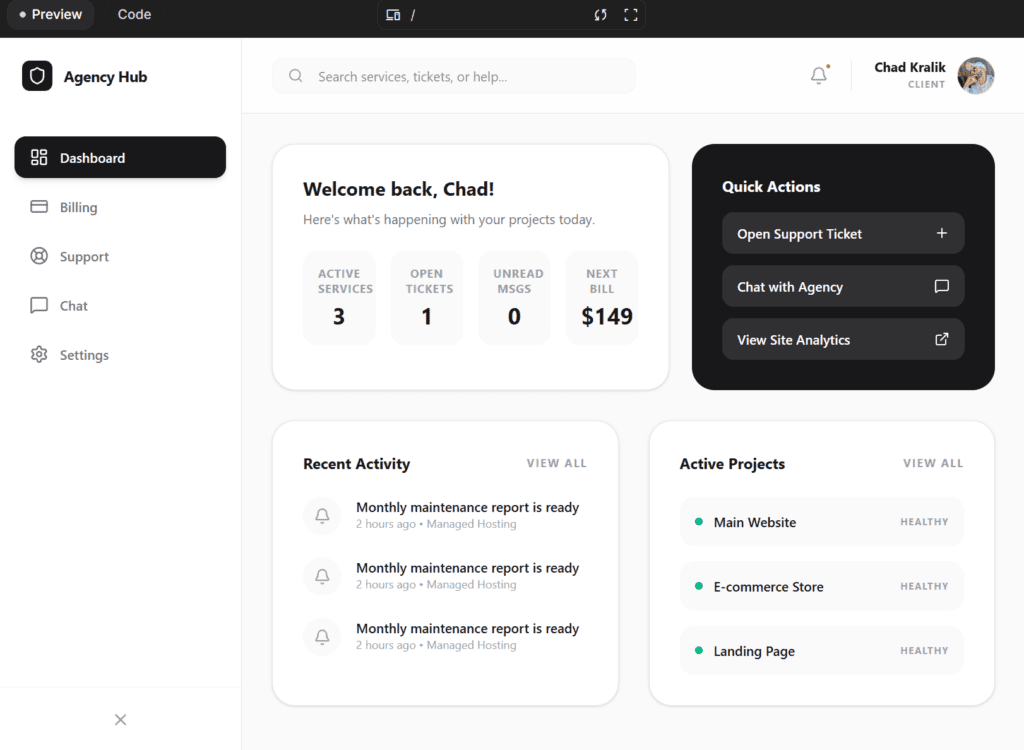Viewport: 1024px width, 750px height.
Task: Click the external link icon on View Site Analytics
Action: [x=941, y=339]
